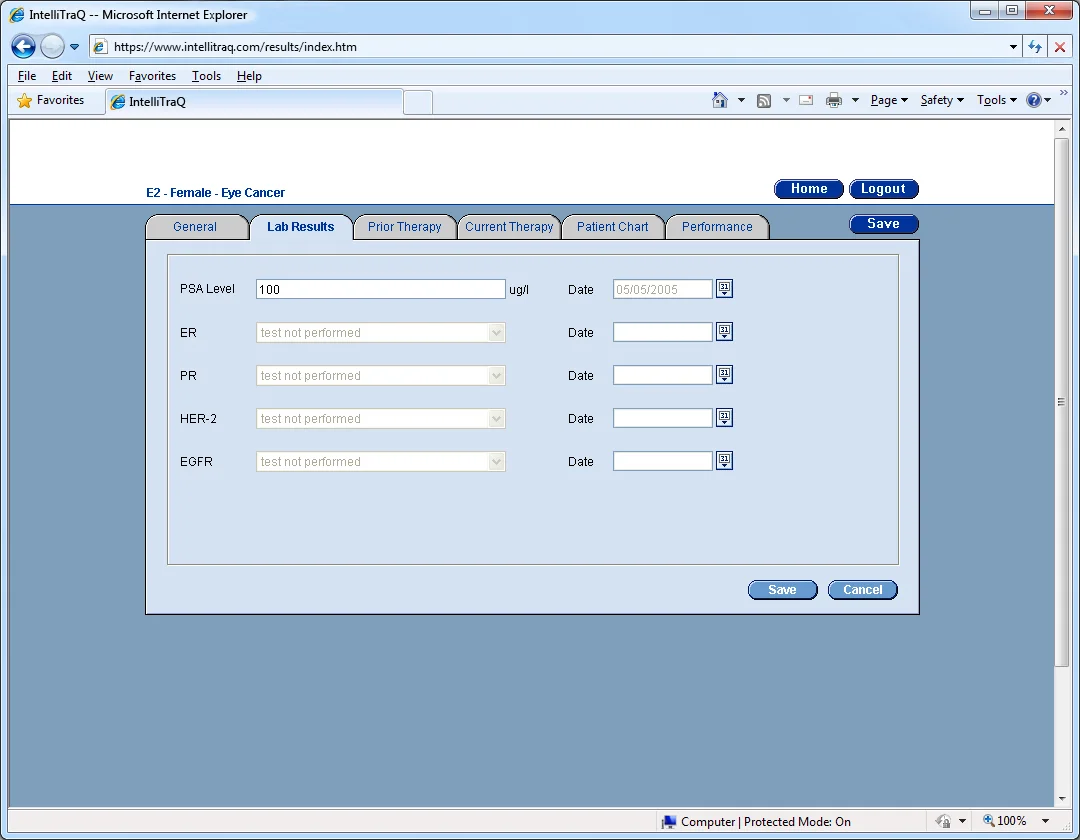
Task: Click the browser Forward arrow button
Action: pyautogui.click(x=52, y=47)
